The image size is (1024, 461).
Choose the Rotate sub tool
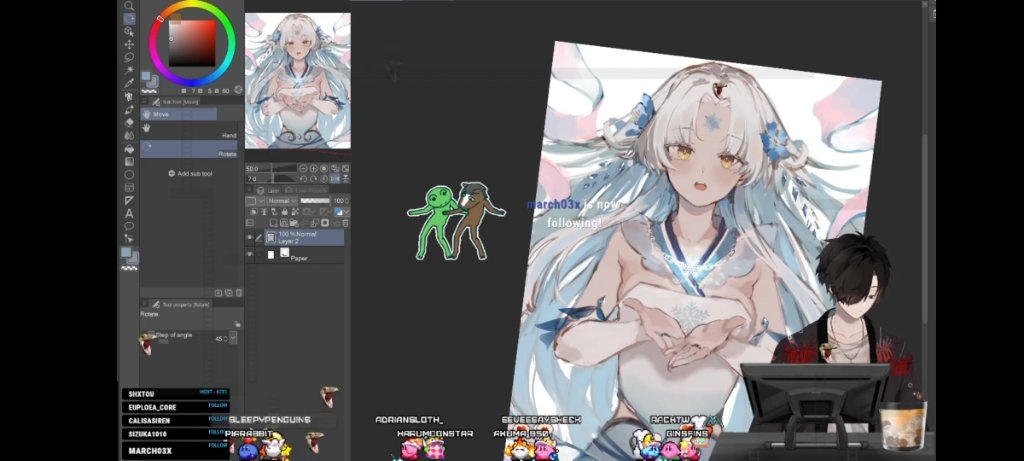(x=189, y=149)
